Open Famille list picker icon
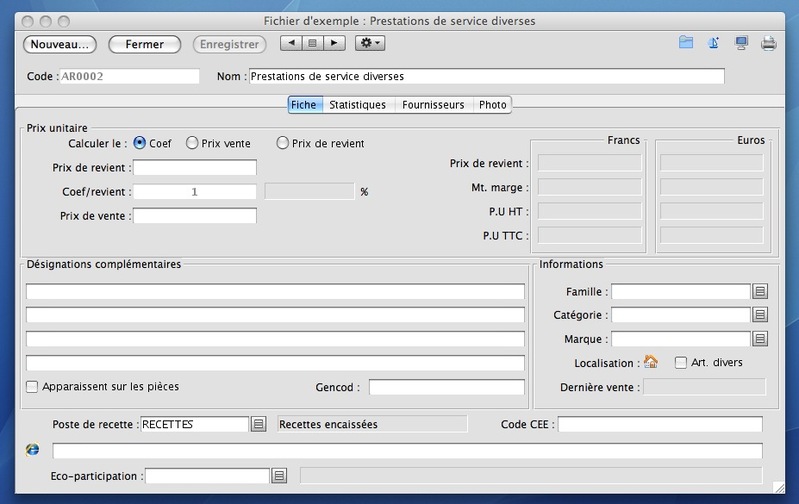 point(760,291)
